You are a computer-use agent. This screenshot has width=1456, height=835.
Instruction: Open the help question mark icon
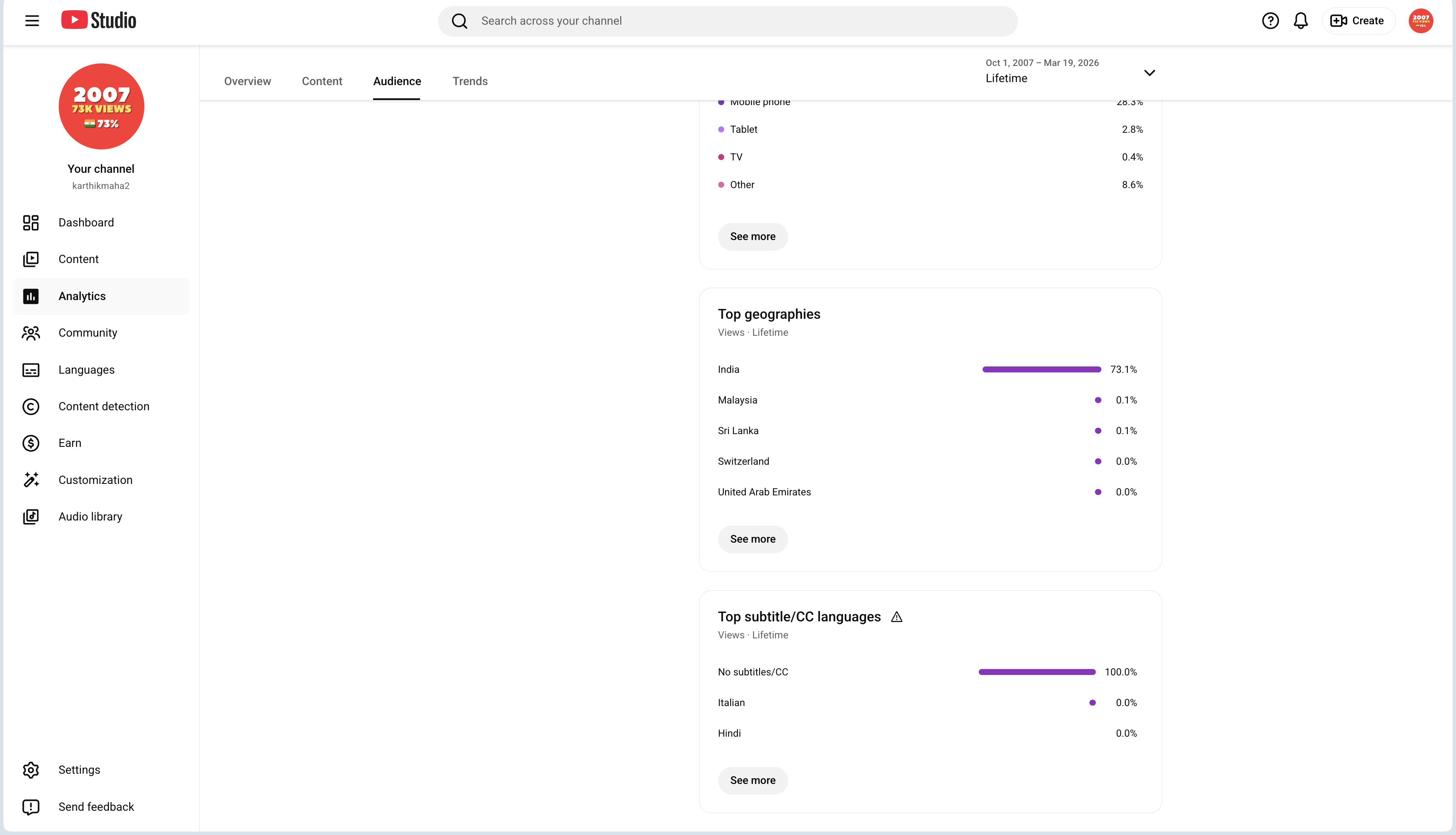(1270, 21)
